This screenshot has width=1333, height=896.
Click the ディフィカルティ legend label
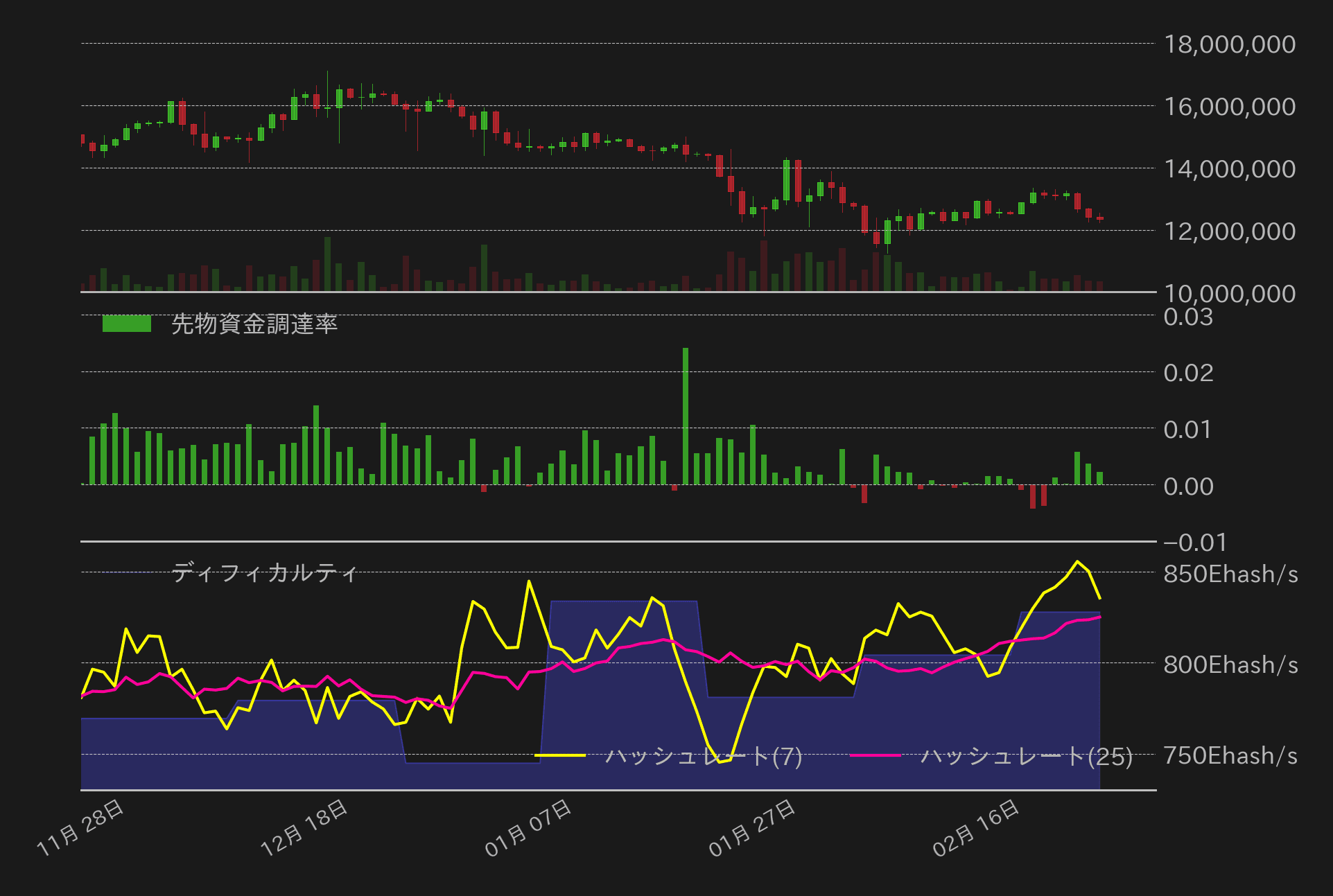tap(265, 572)
